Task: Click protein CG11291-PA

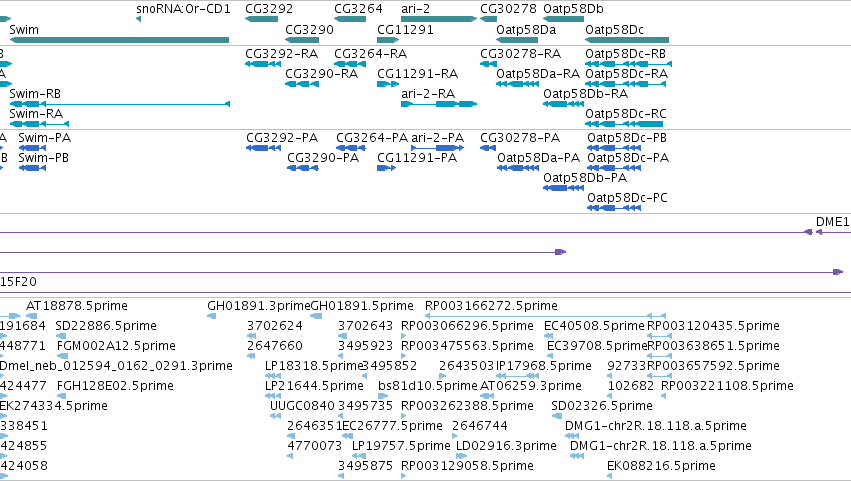Action: 386,168
